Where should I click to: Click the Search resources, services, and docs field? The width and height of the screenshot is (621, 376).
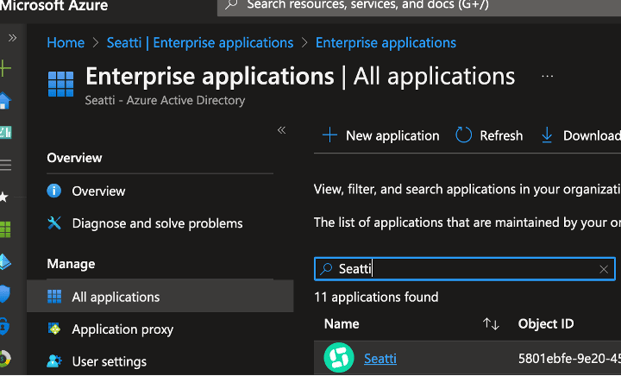(x=419, y=6)
